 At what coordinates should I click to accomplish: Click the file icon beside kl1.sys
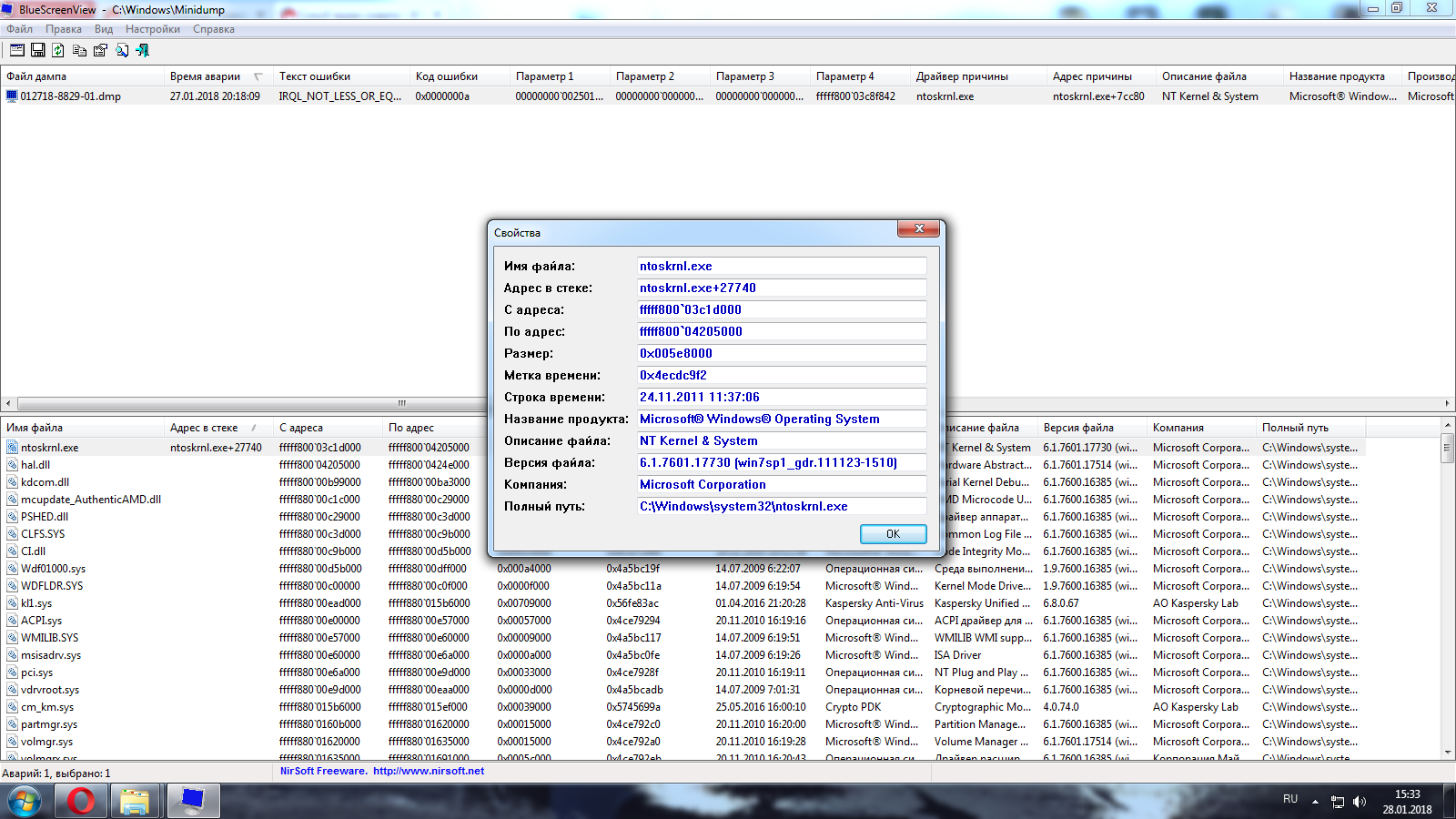tap(13, 603)
